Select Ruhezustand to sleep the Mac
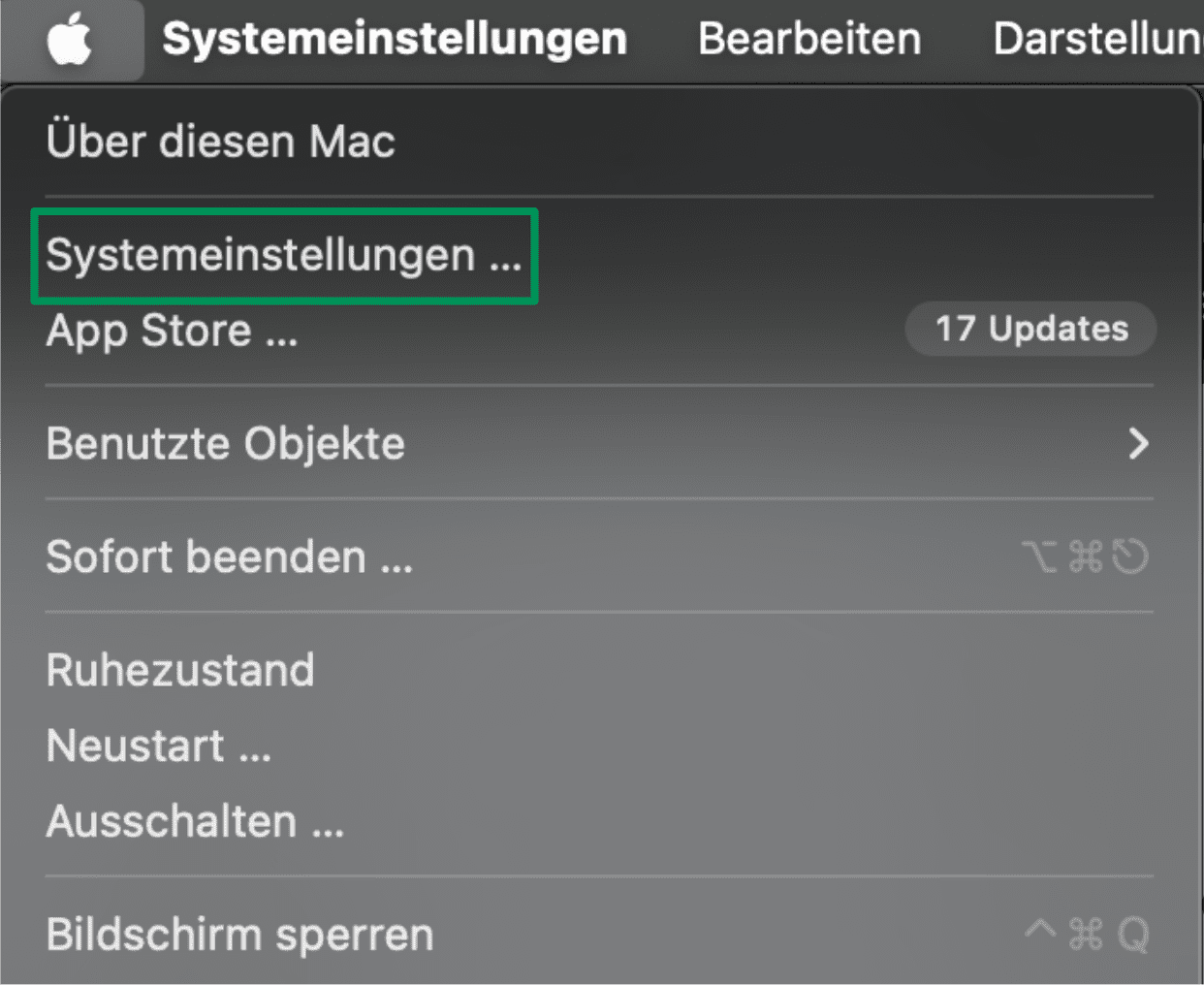The width and height of the screenshot is (1204, 985). pos(180,670)
